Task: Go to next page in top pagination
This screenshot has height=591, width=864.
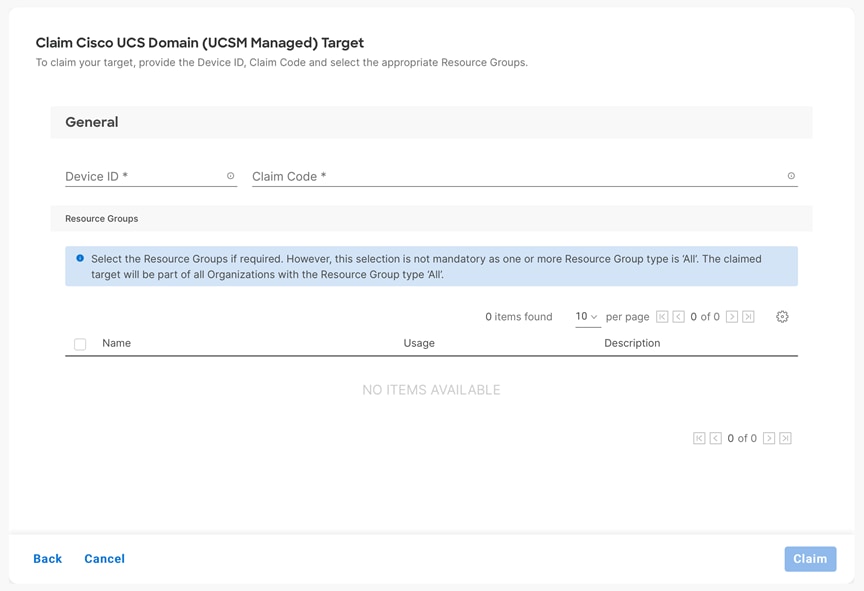Action: (x=731, y=317)
